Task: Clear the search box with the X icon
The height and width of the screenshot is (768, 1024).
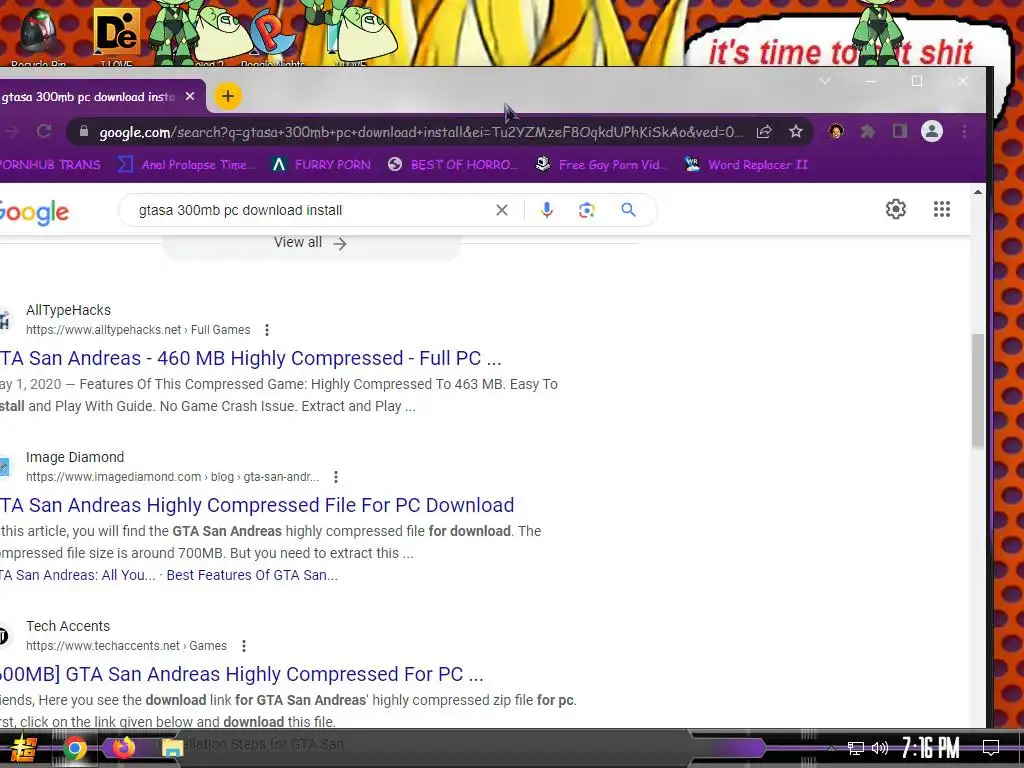Action: (x=502, y=210)
